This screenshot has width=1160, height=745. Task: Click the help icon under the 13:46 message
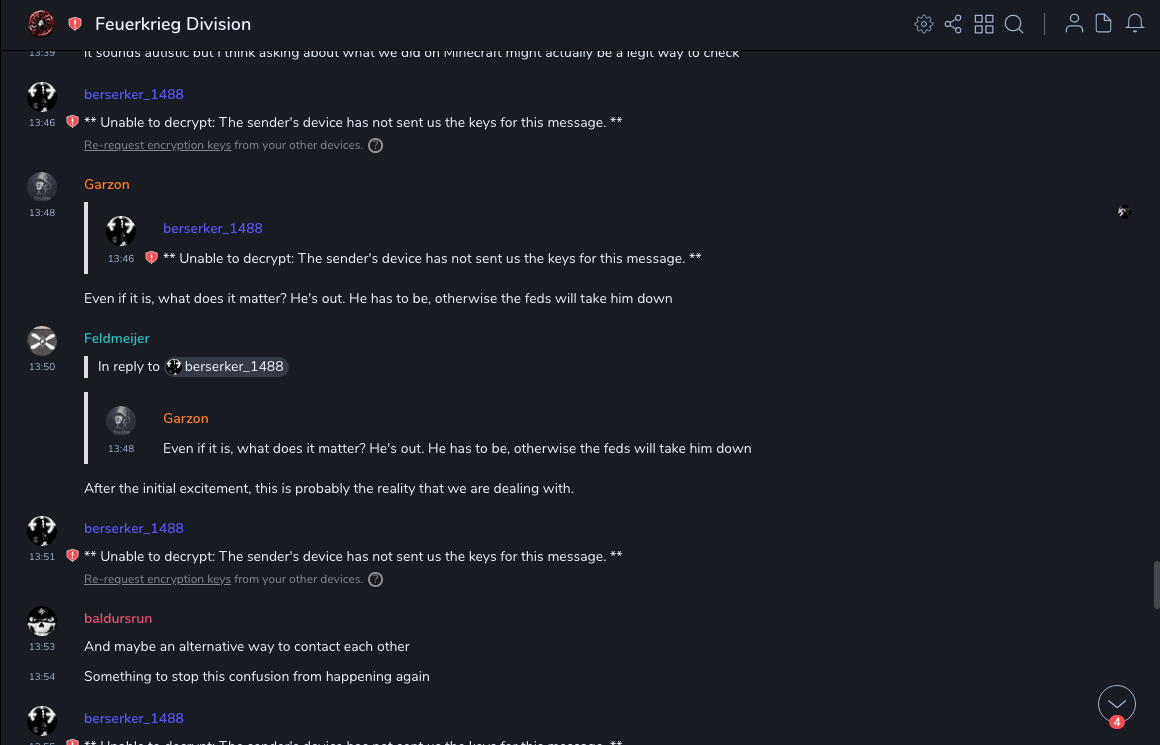pos(376,146)
